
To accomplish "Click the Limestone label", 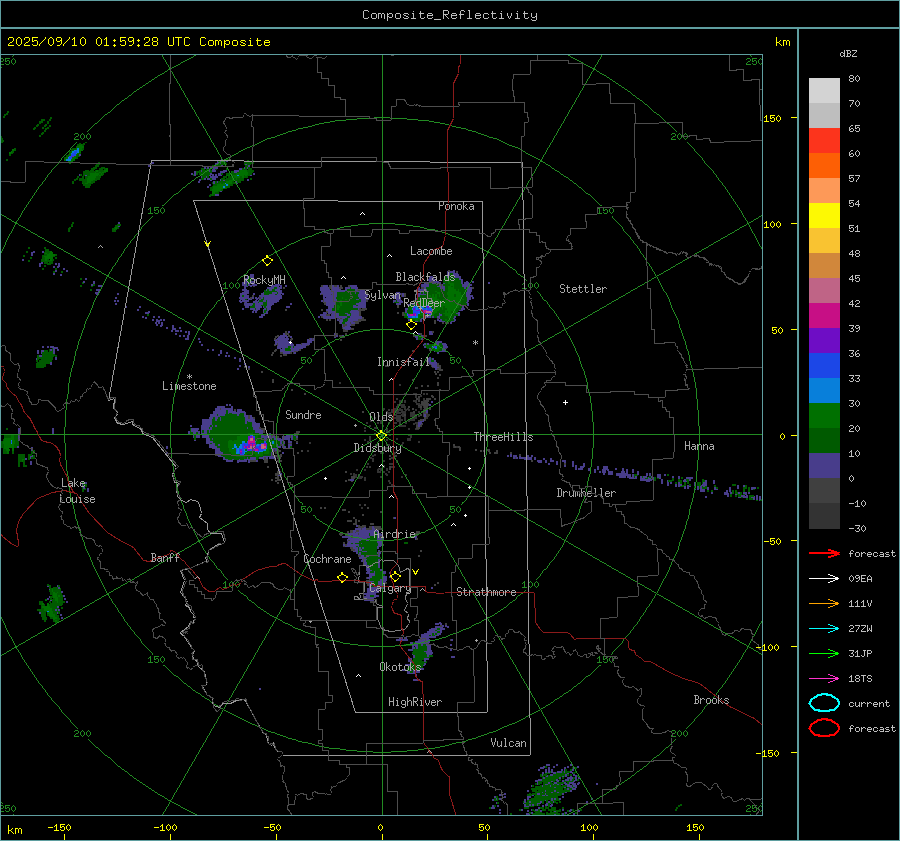I will coord(189,386).
